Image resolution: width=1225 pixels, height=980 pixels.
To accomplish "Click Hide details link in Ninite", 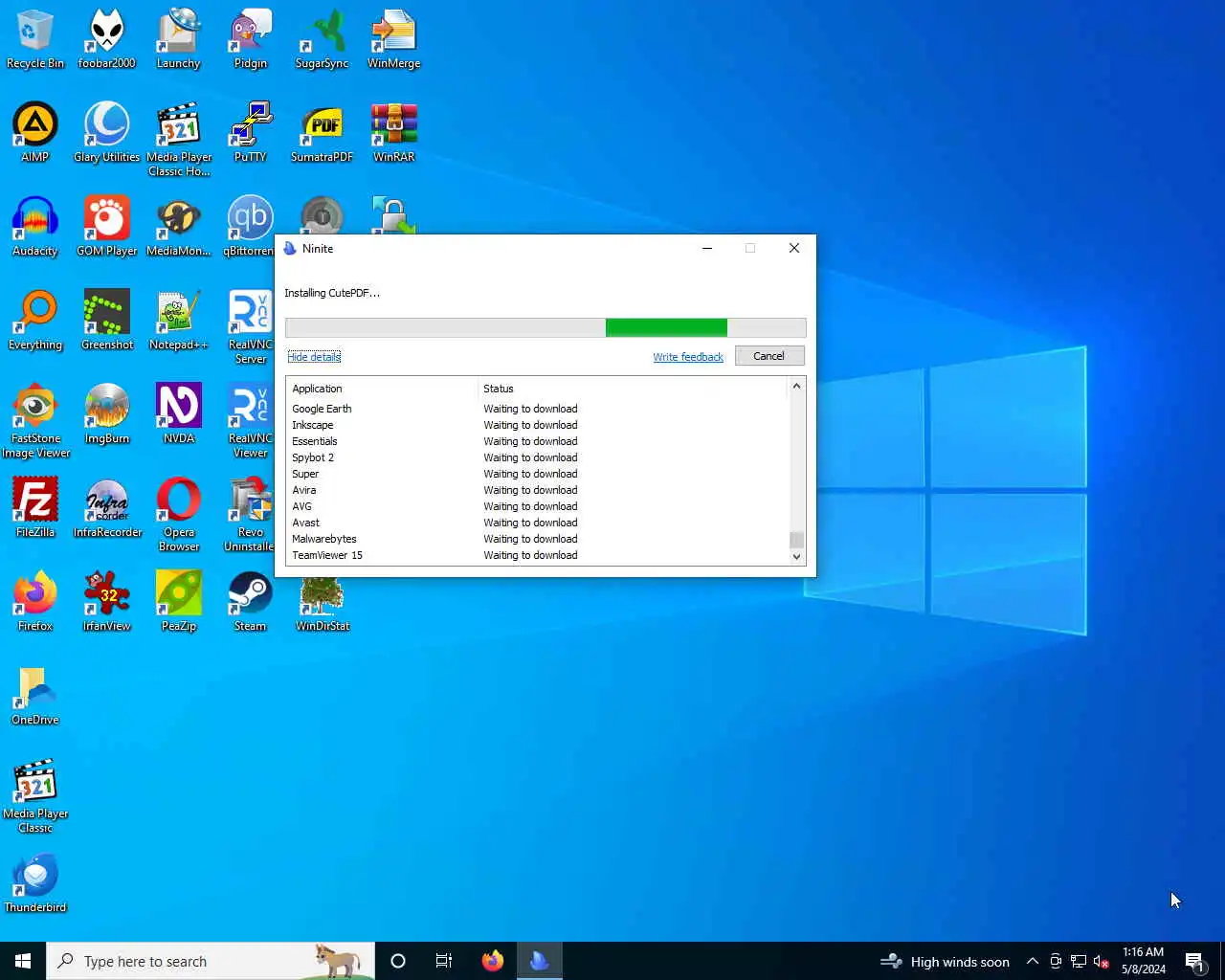I will (314, 357).
